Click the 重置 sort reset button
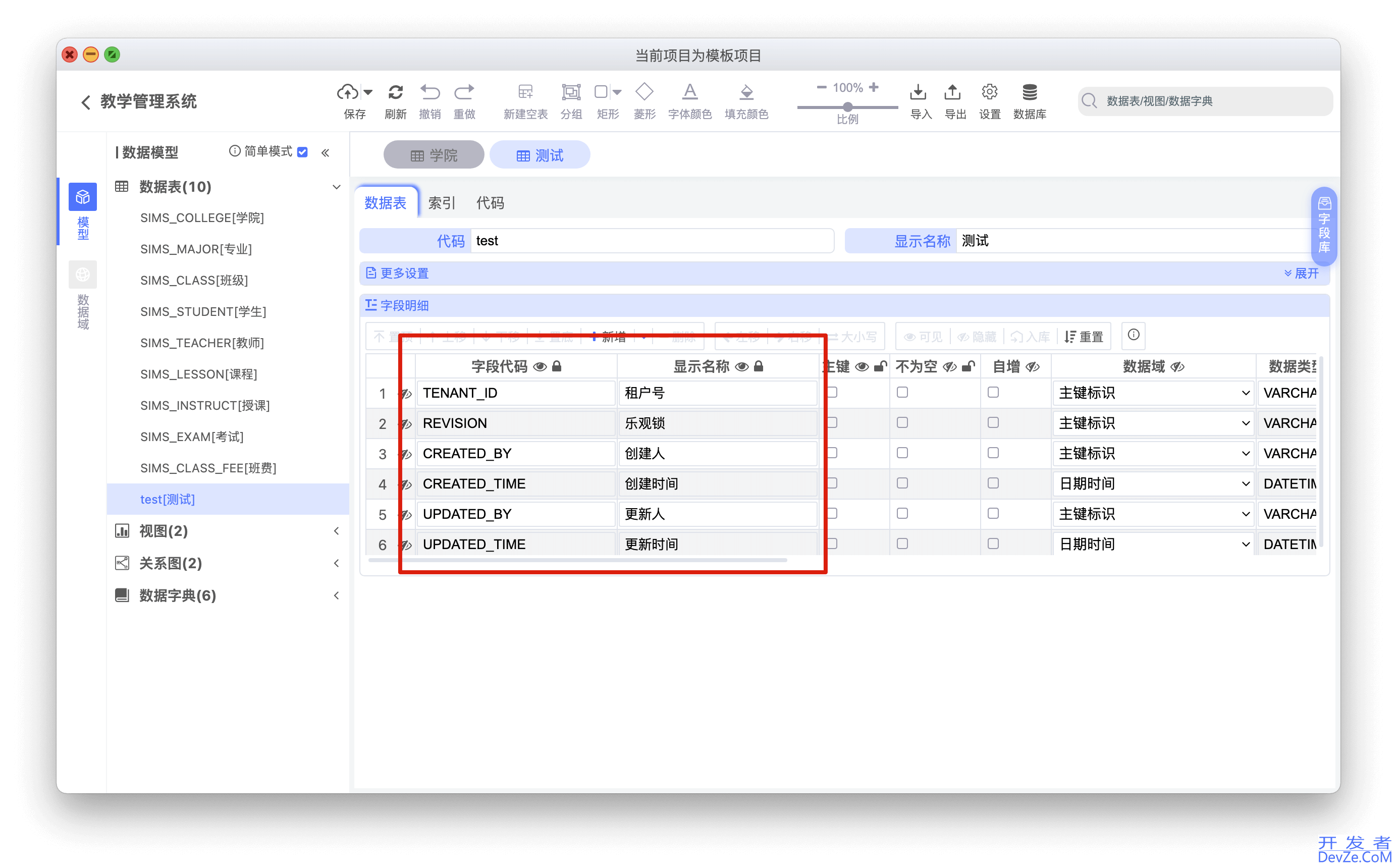The image size is (1397, 868). (x=1084, y=337)
